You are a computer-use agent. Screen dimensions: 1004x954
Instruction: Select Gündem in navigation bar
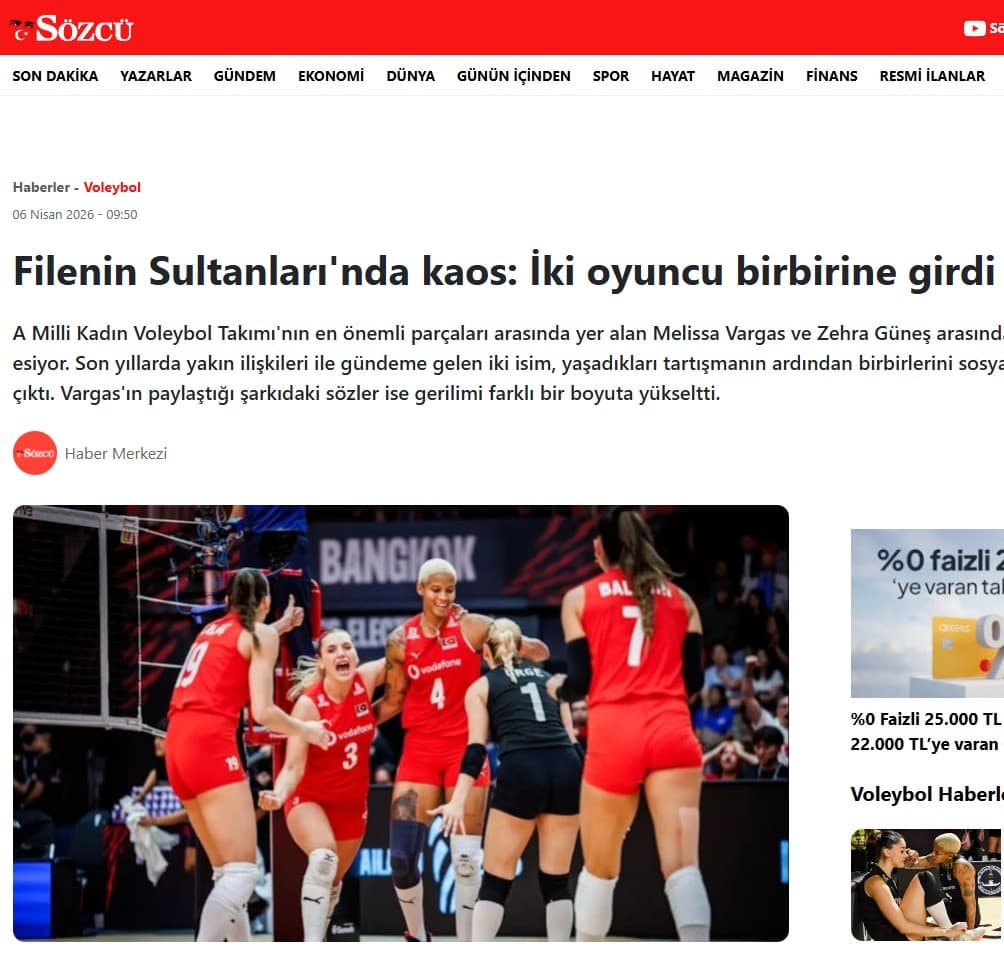point(245,76)
